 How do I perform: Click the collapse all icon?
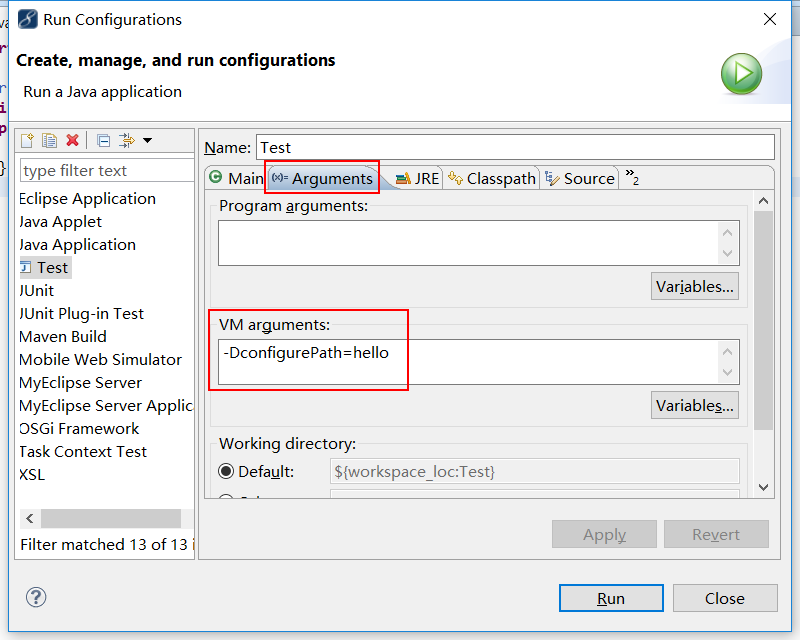[x=104, y=140]
